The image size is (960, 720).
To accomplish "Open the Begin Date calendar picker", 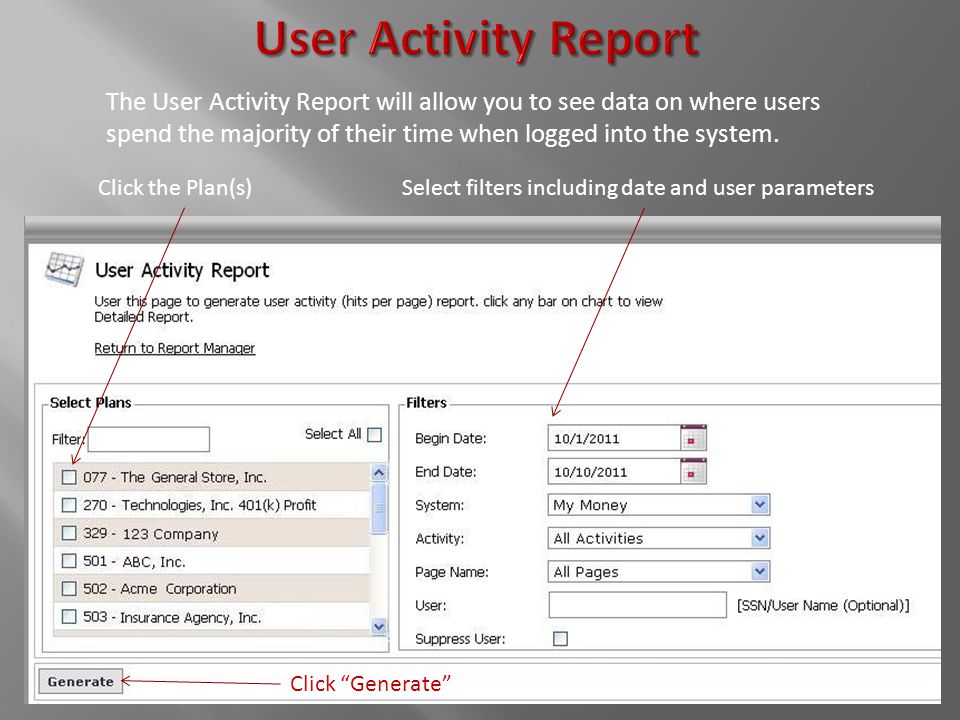I will (x=693, y=438).
